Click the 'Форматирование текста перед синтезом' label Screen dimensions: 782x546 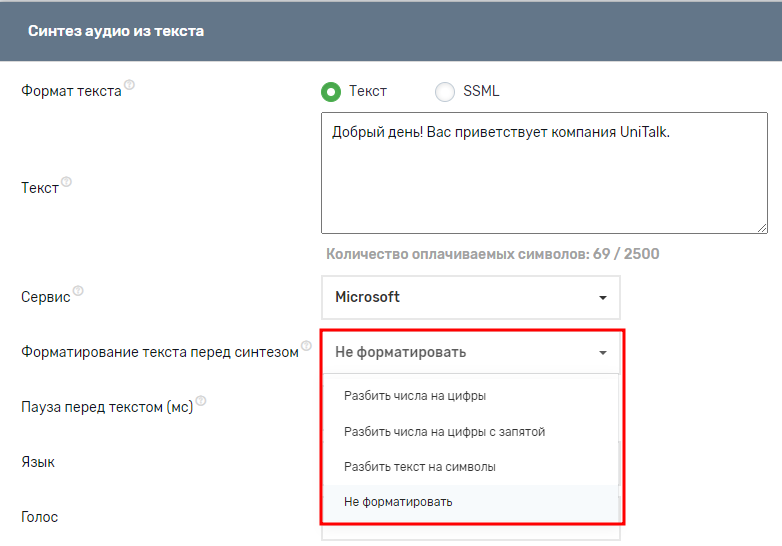159,352
